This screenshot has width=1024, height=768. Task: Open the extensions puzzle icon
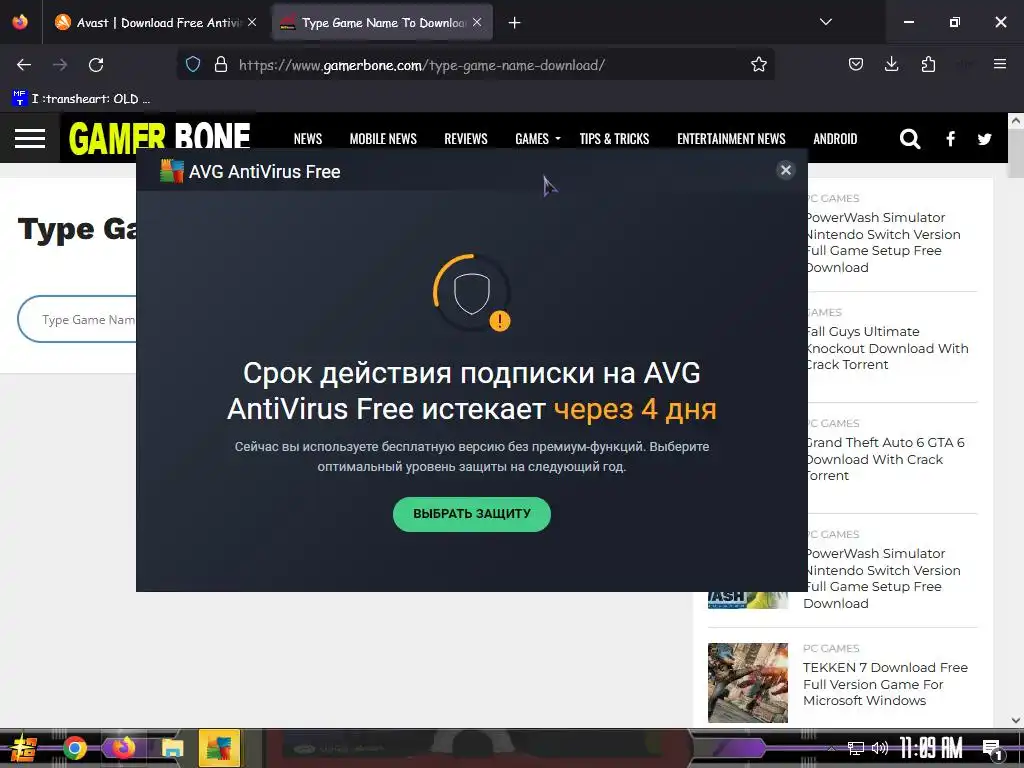click(928, 65)
